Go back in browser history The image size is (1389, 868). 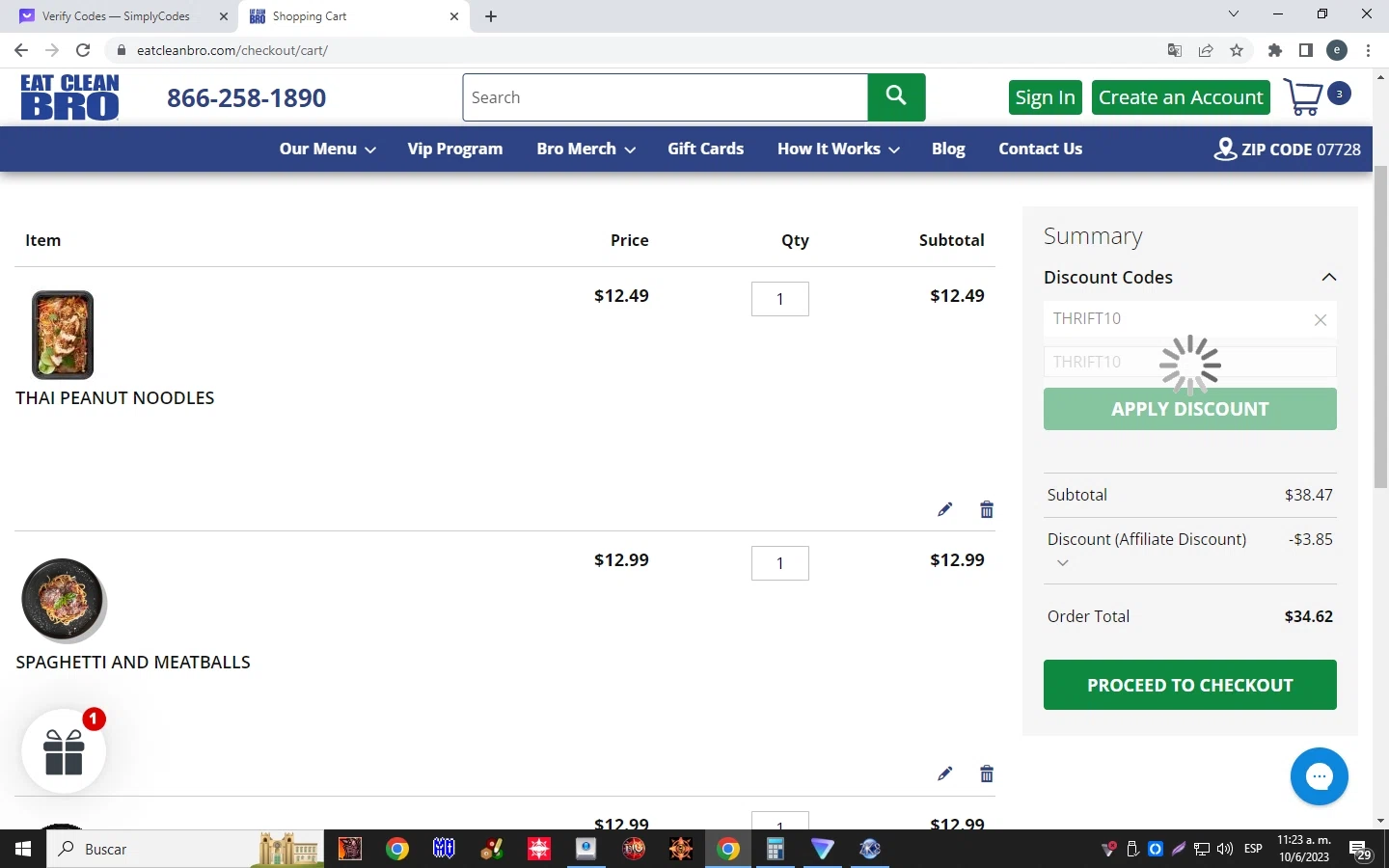point(21,50)
